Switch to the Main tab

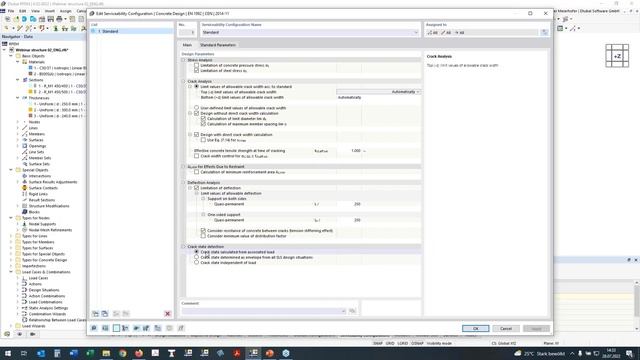coord(187,45)
